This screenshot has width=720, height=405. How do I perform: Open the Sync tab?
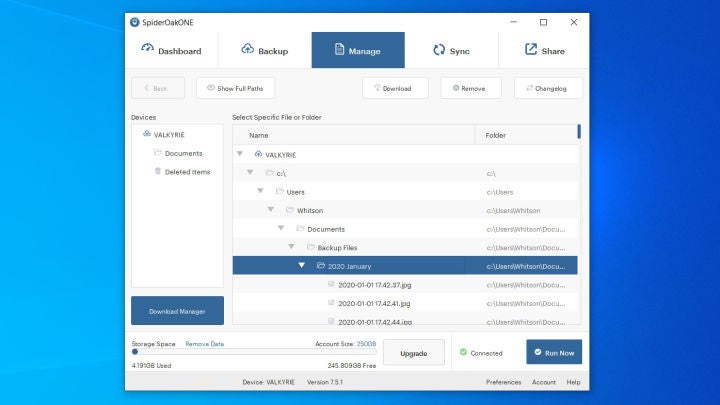(451, 51)
